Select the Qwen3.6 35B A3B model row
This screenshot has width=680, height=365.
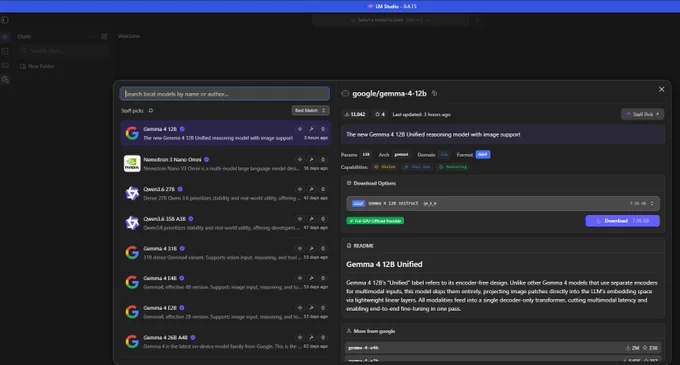pyautogui.click(x=226, y=223)
